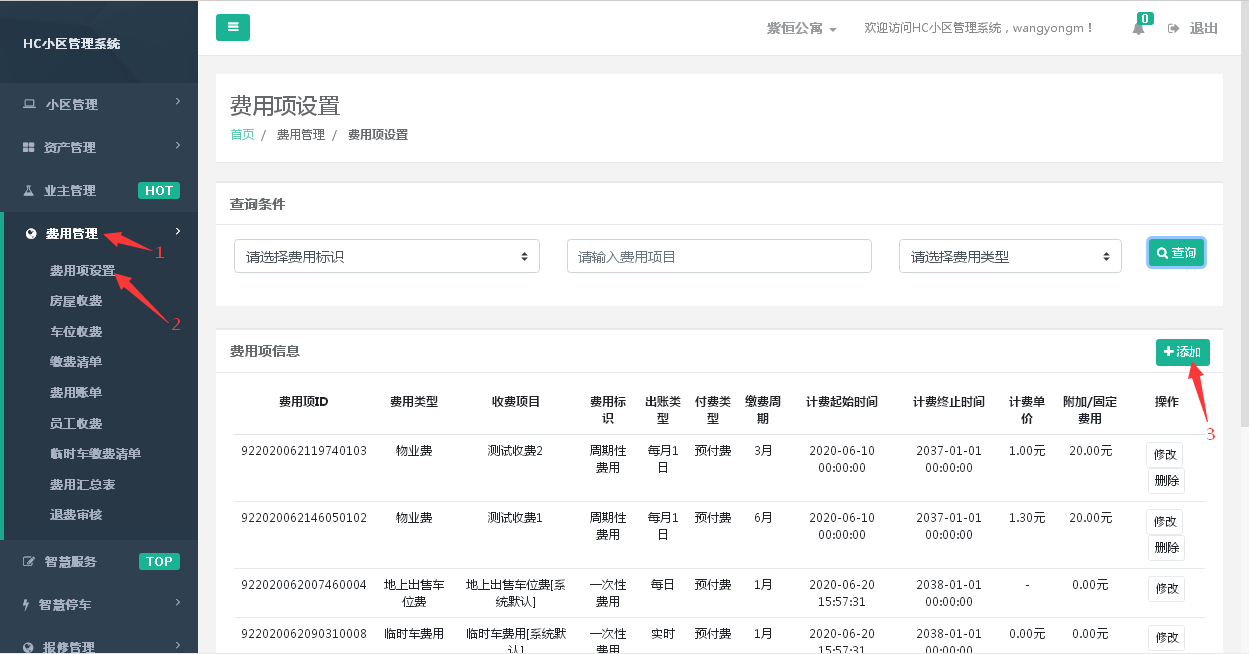Click the globe icon beside 费用管理
Screen dimensions: 1249x654
31,234
